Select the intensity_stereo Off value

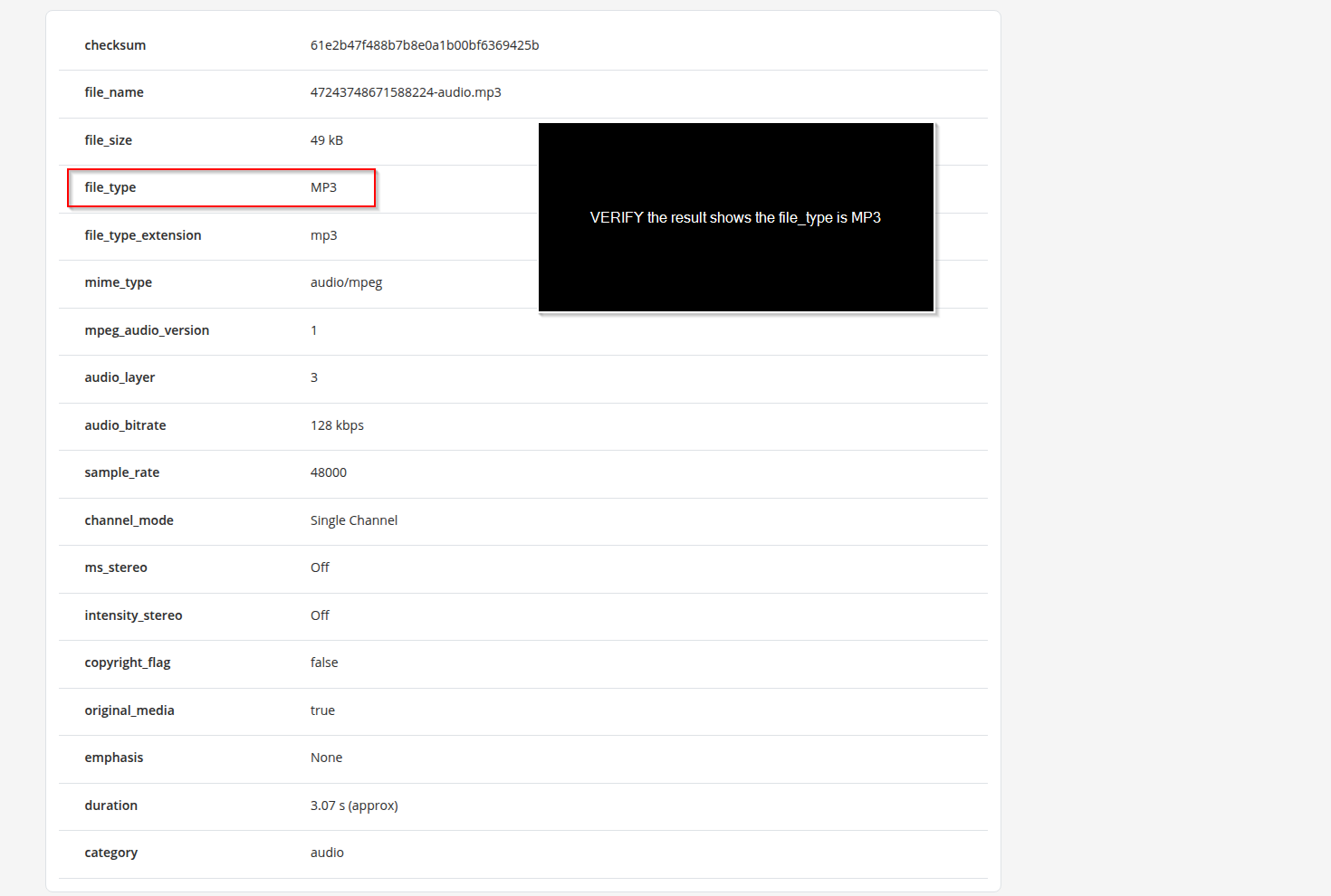pos(320,615)
